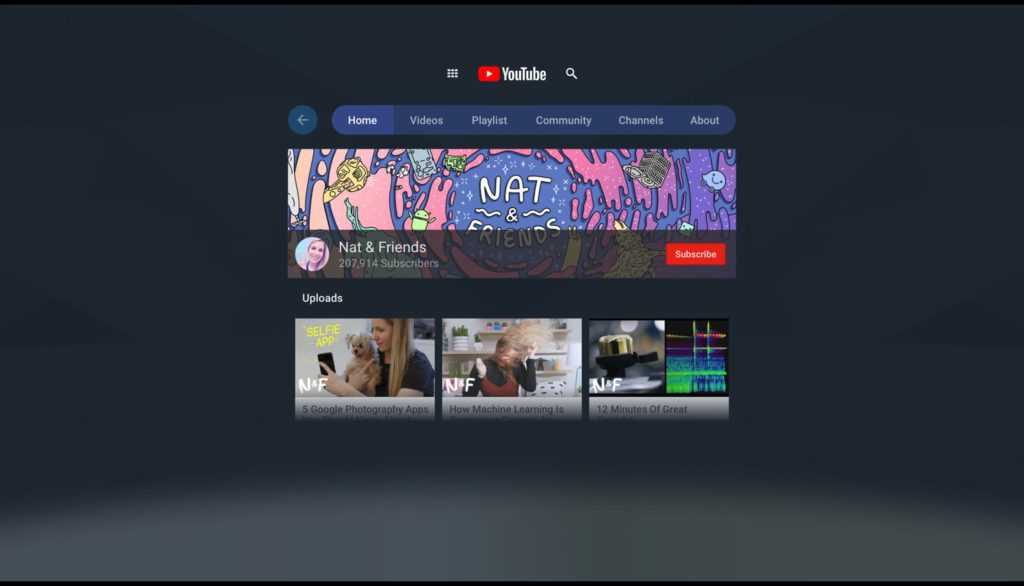The image size is (1024, 586).
Task: Play the hair-flipping woman video thumbnail
Action: 512,357
